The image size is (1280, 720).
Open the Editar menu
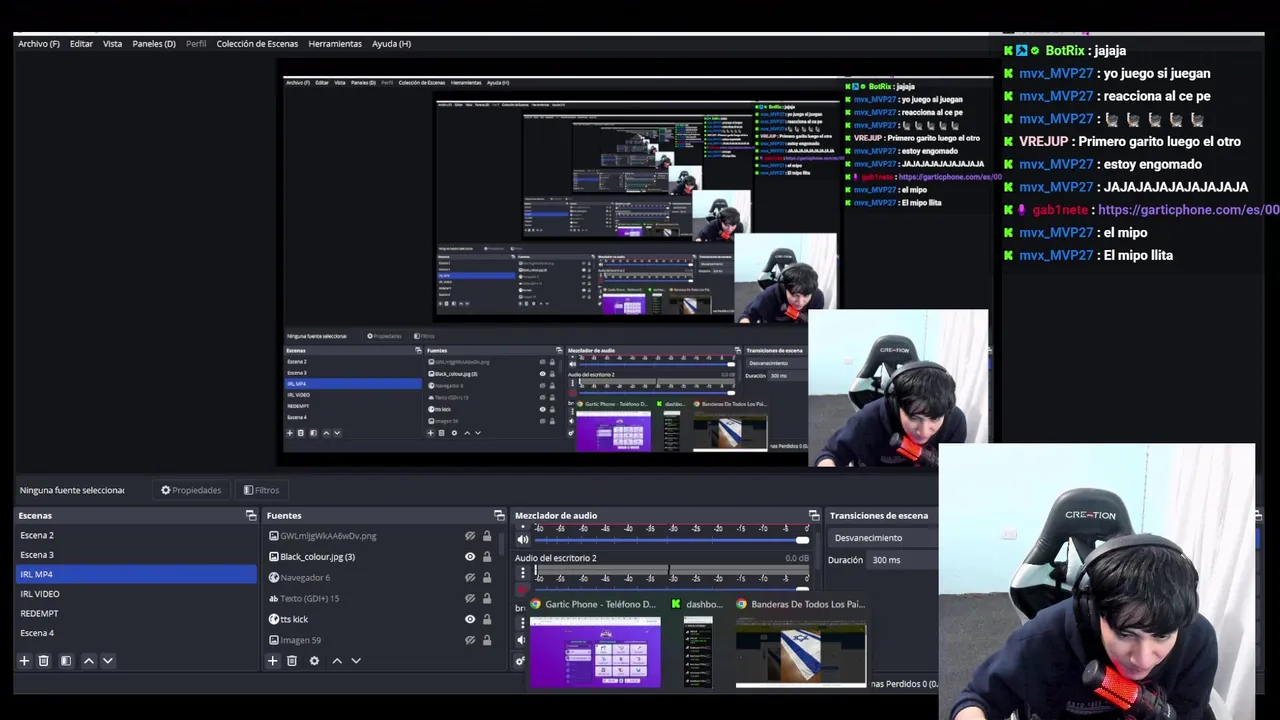coord(81,44)
